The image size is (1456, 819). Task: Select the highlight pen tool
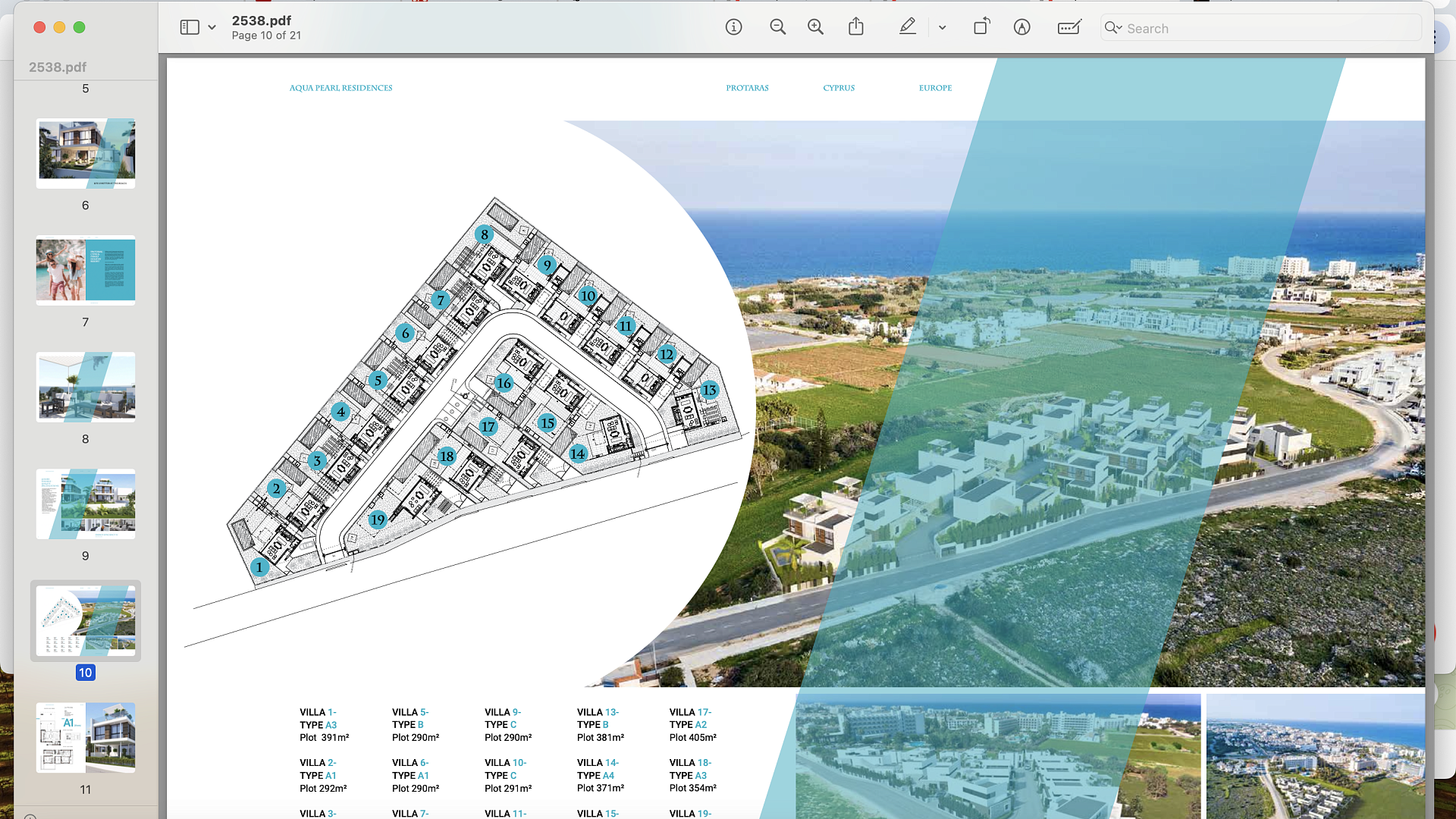pos(907,27)
